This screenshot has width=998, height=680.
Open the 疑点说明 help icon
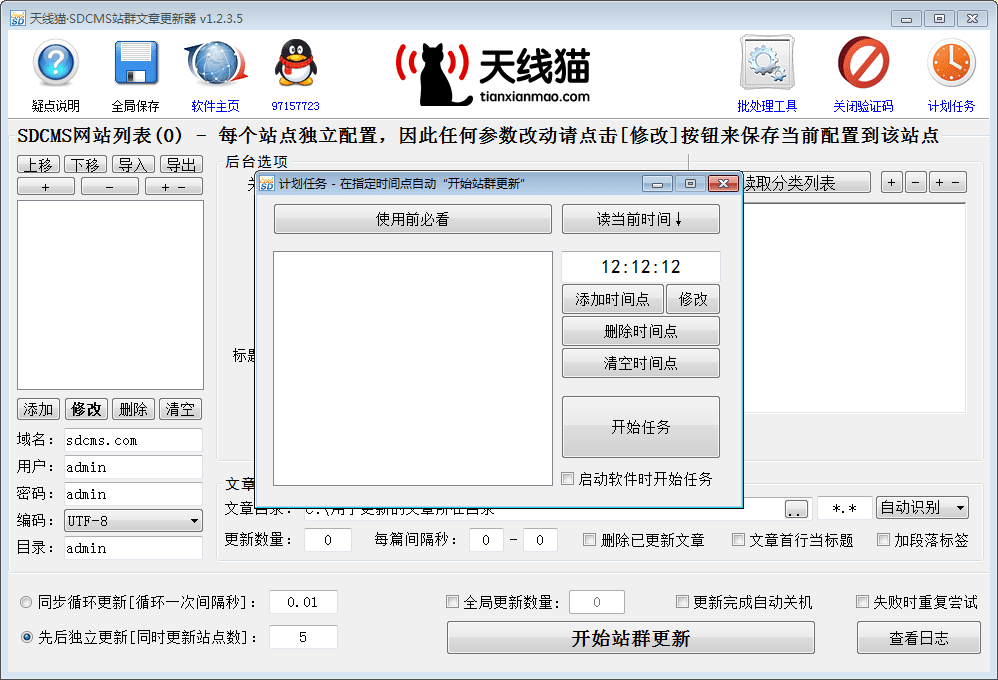(x=55, y=62)
